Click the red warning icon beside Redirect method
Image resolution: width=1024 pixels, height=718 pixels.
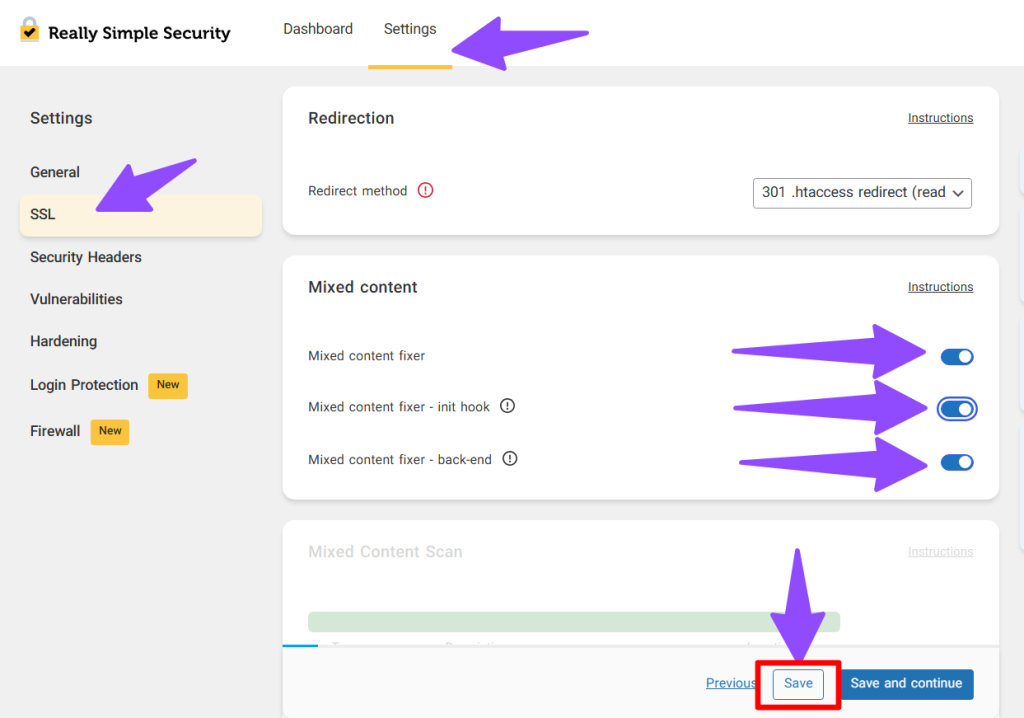coord(425,190)
